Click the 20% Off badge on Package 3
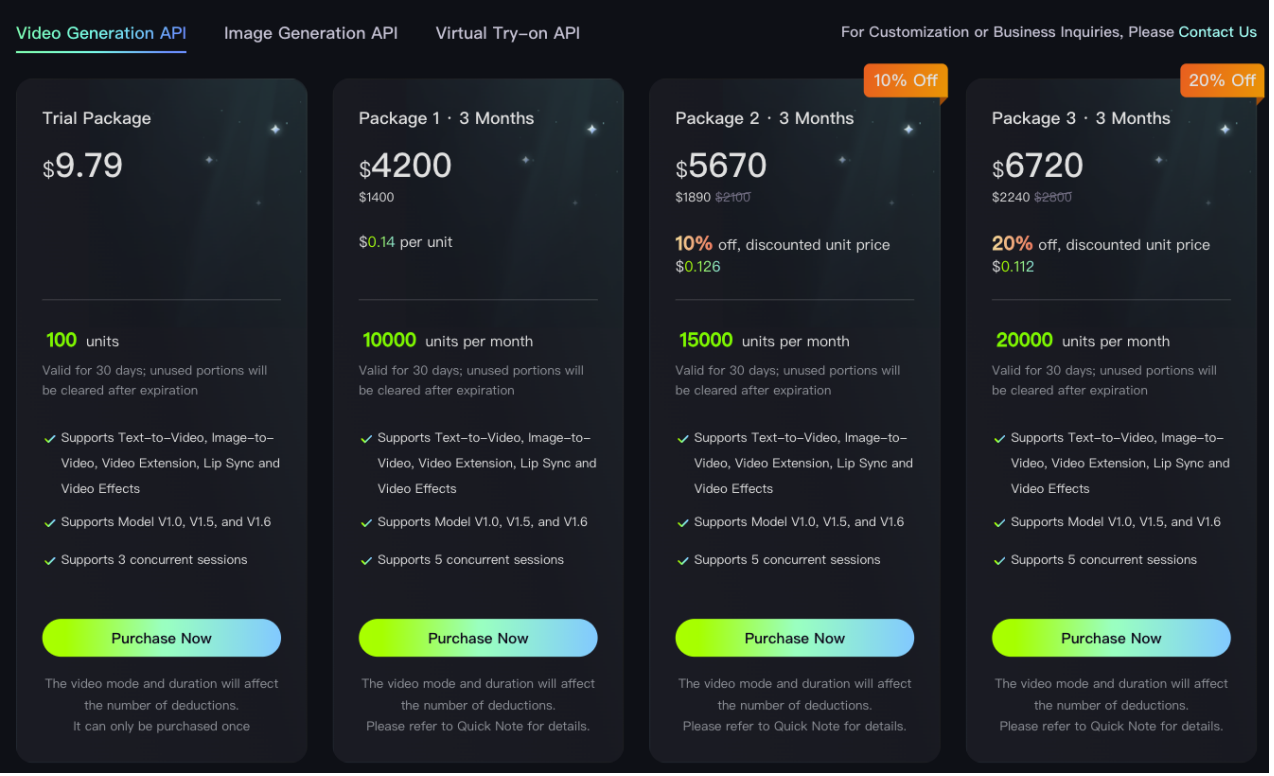 point(1221,81)
